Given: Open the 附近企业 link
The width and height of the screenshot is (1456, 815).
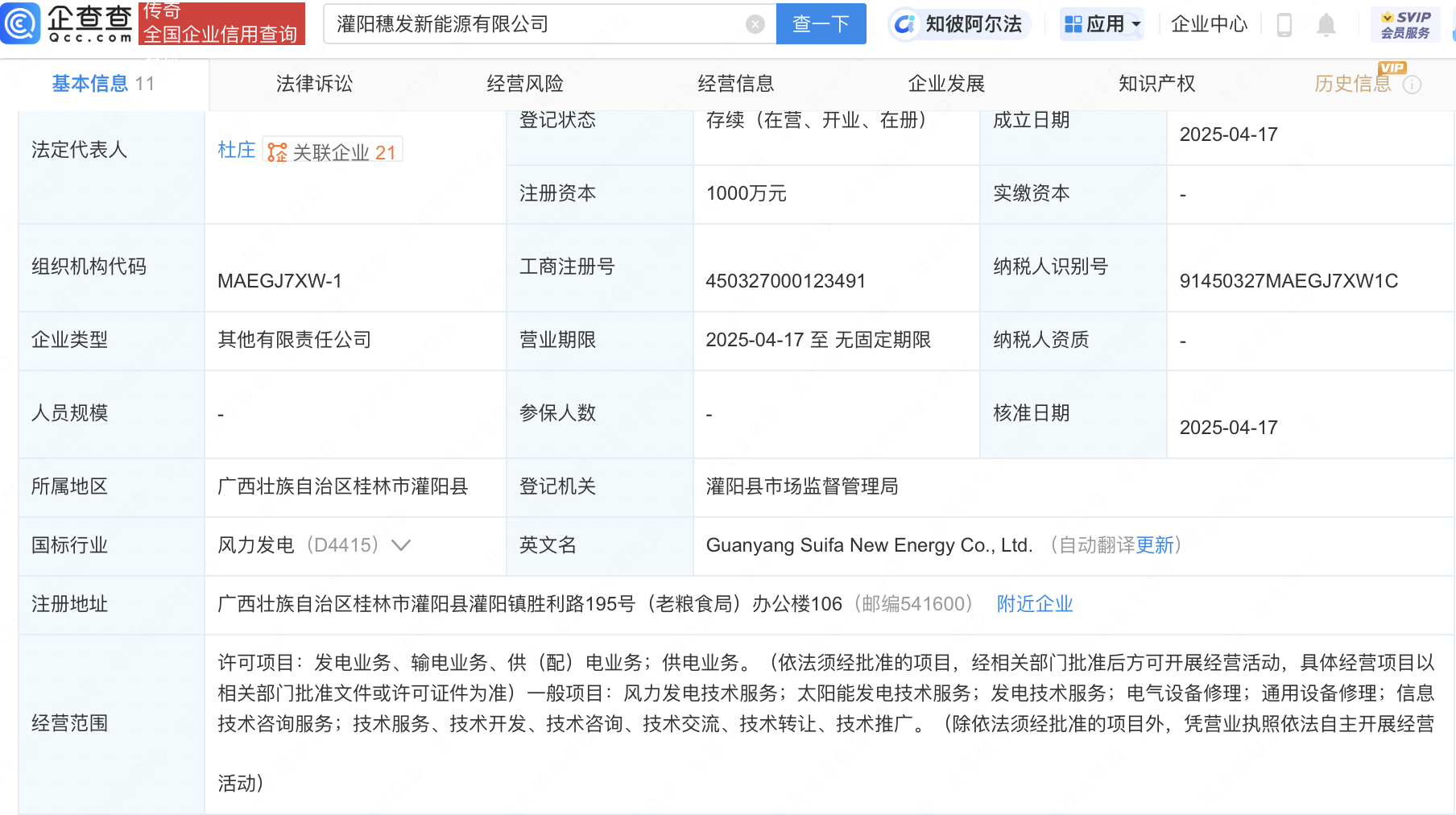Looking at the screenshot, I should (x=1035, y=603).
